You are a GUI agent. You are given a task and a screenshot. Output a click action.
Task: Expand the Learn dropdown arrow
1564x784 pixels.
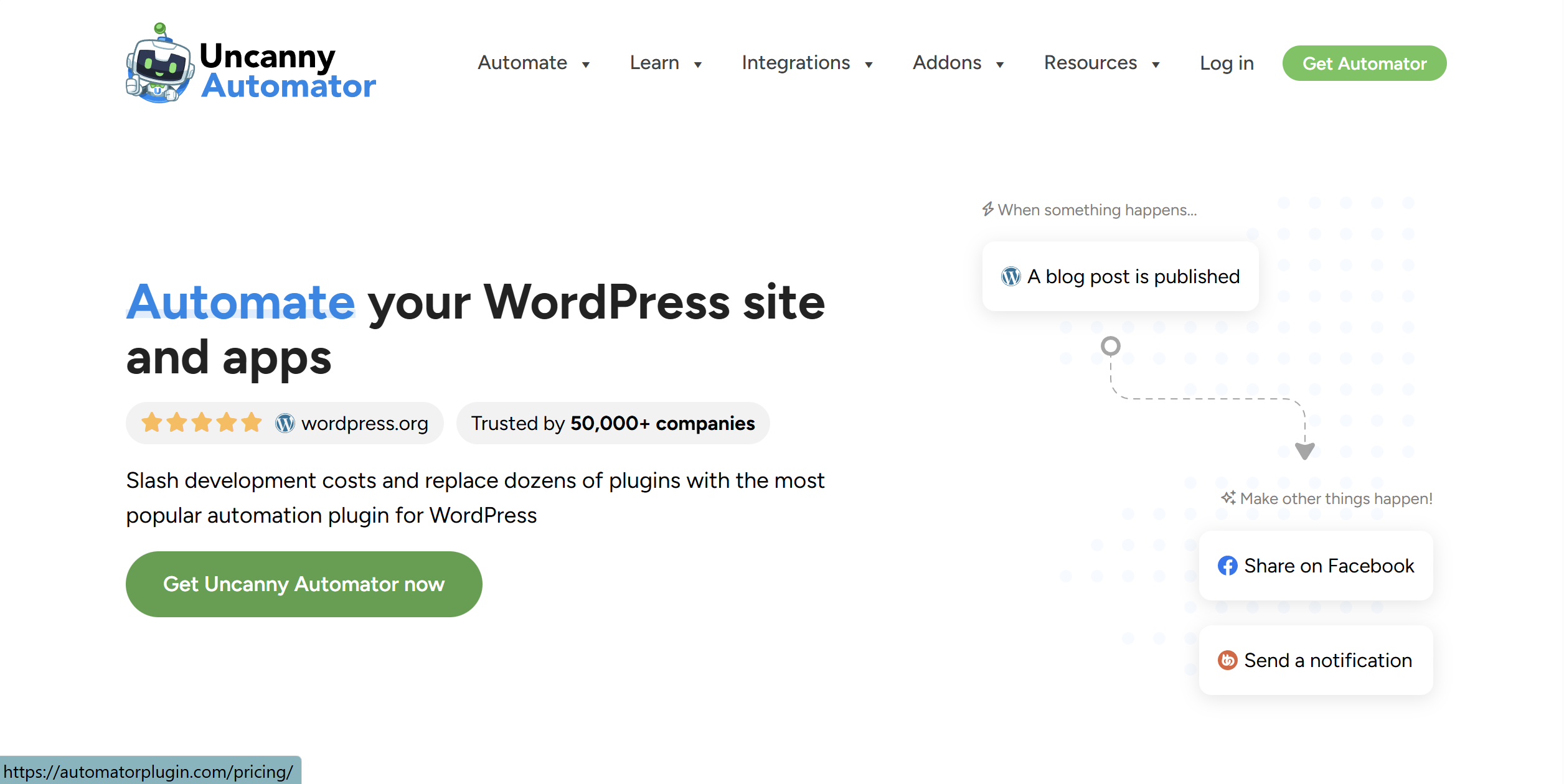(698, 65)
